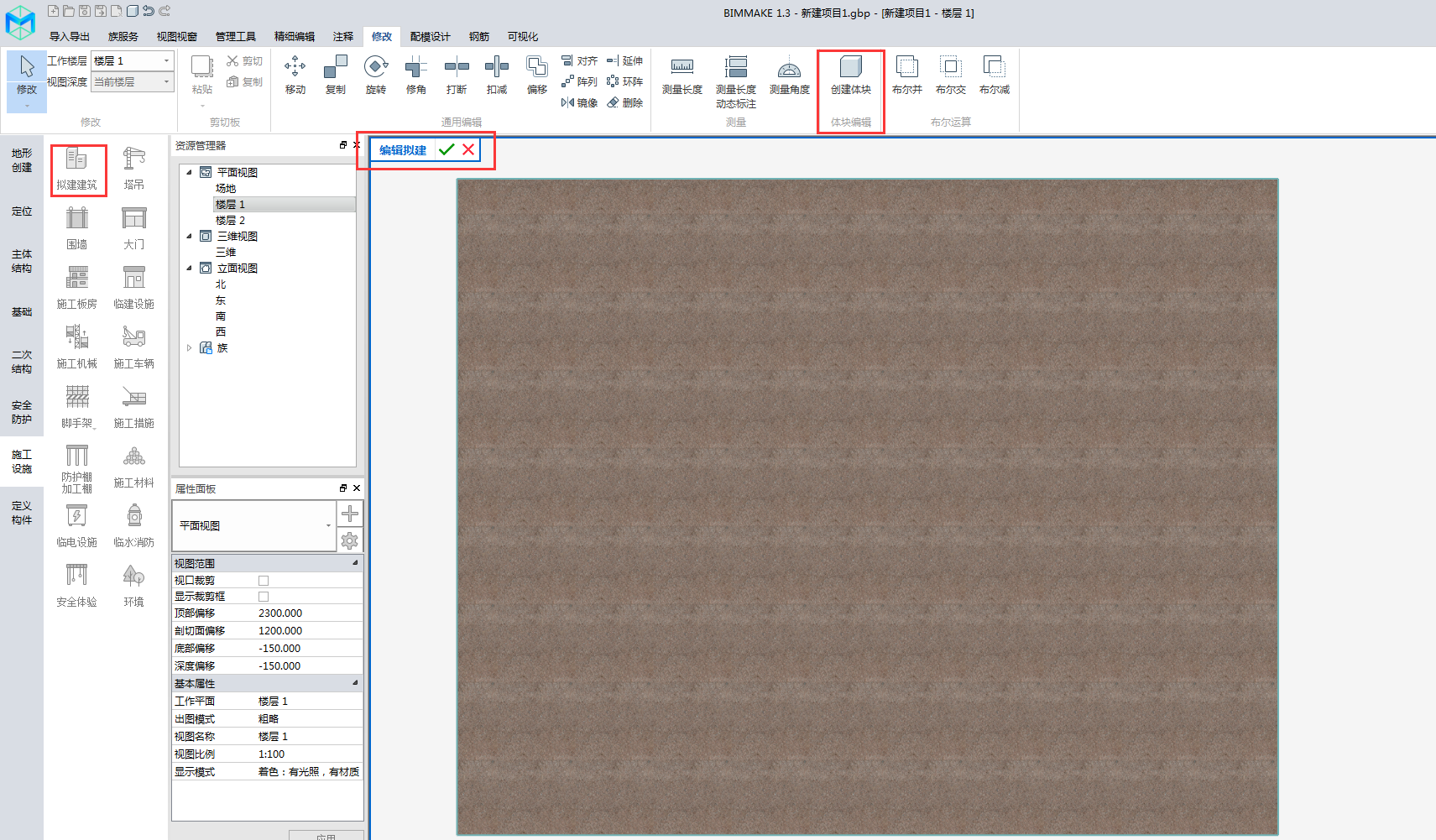Click the 测量长度动态标注 tool
This screenshot has height=840, width=1436.
pyautogui.click(x=736, y=81)
